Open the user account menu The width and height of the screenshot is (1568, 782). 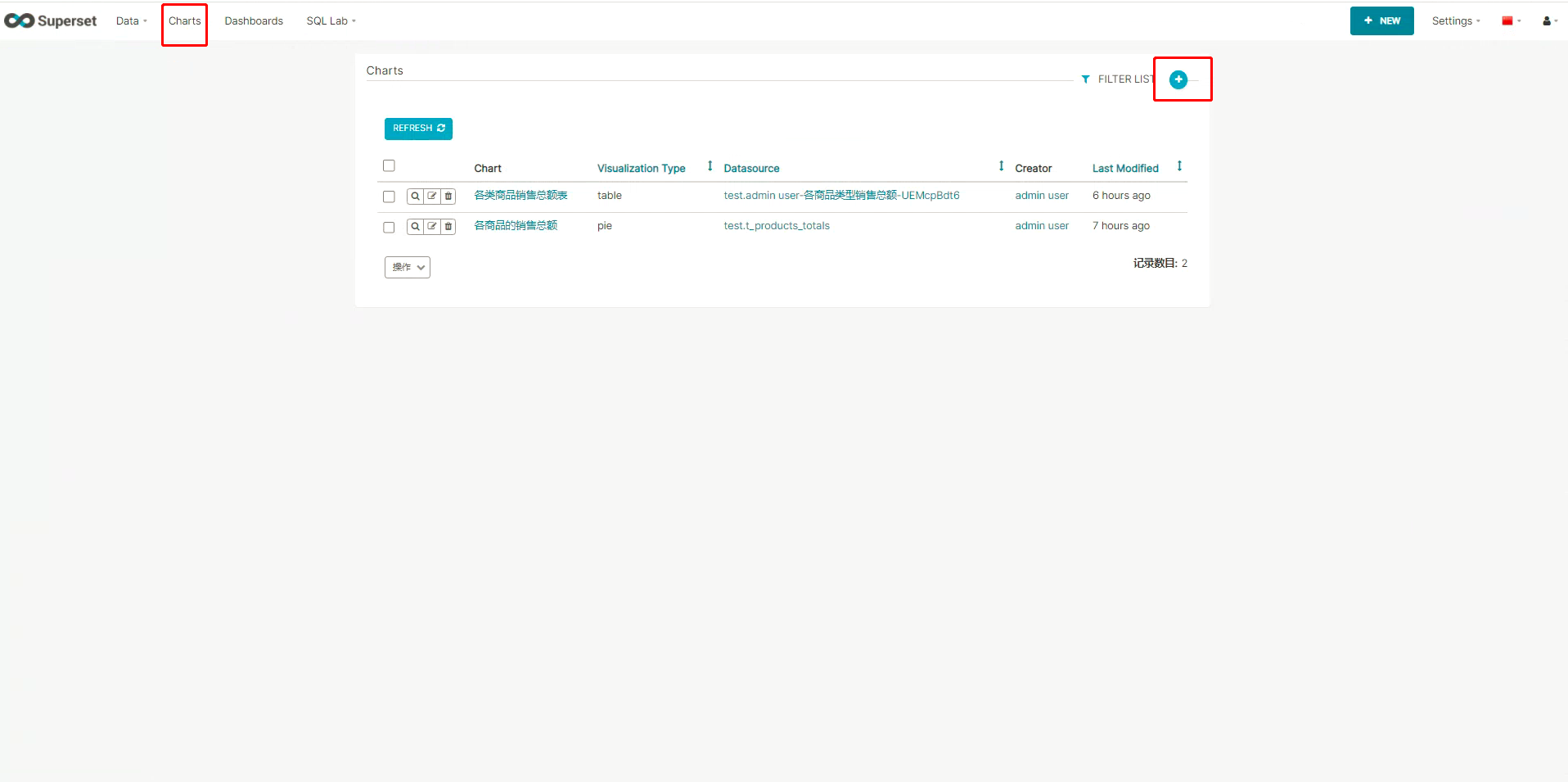click(x=1550, y=21)
